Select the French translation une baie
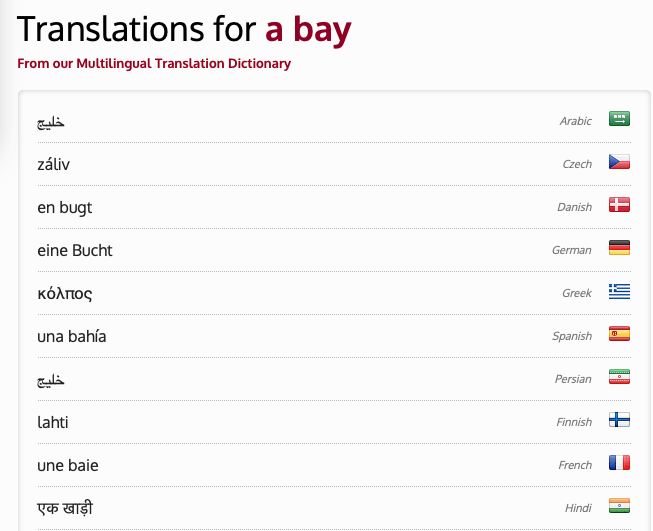Screen dimensions: 653x531 [68, 465]
